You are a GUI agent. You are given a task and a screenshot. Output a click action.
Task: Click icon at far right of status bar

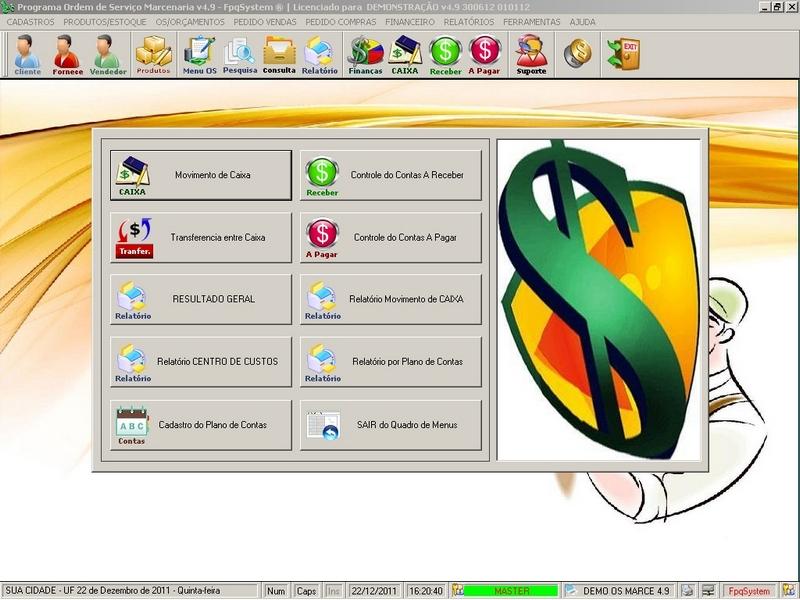coord(787,590)
